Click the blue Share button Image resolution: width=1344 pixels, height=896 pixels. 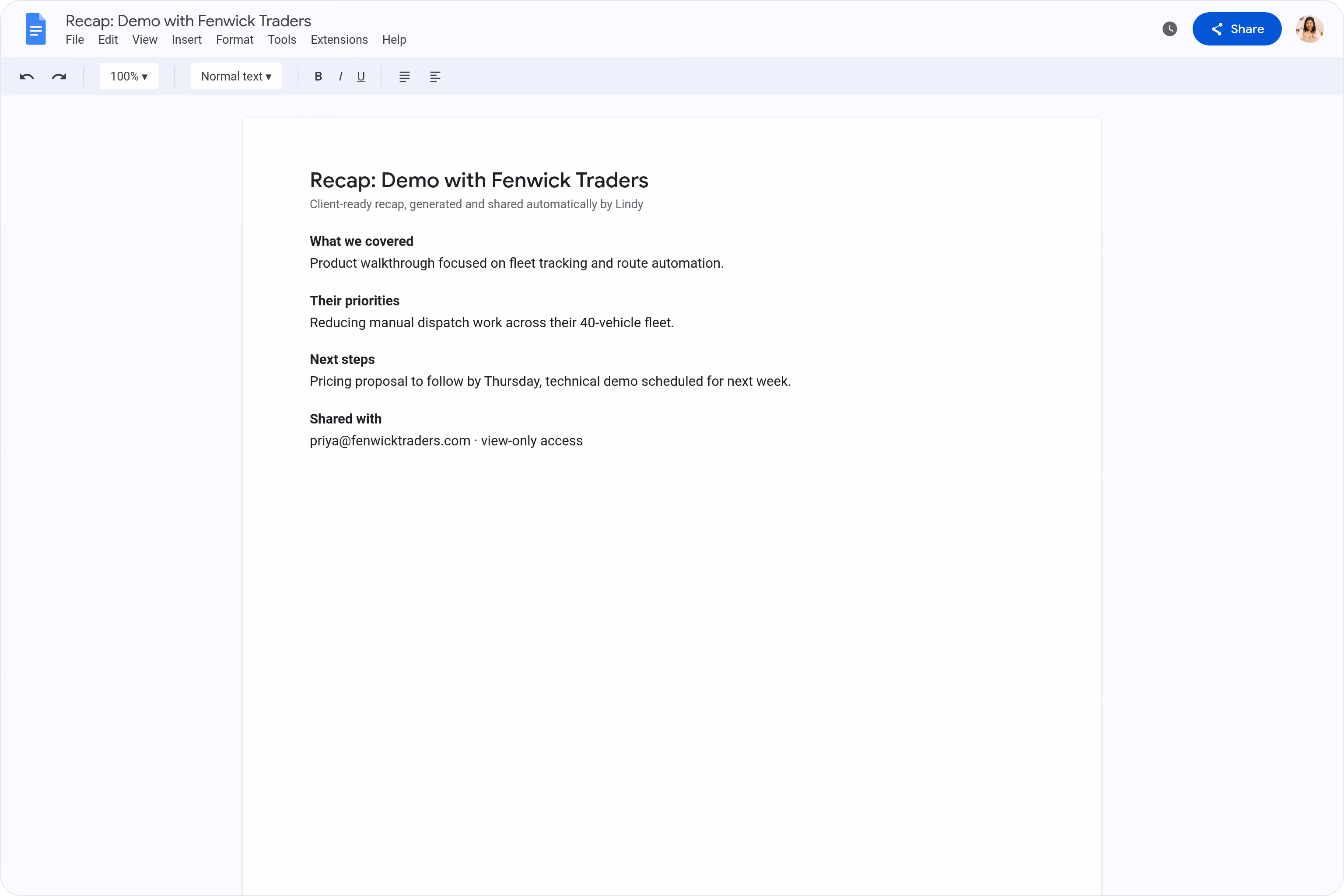(x=1236, y=29)
